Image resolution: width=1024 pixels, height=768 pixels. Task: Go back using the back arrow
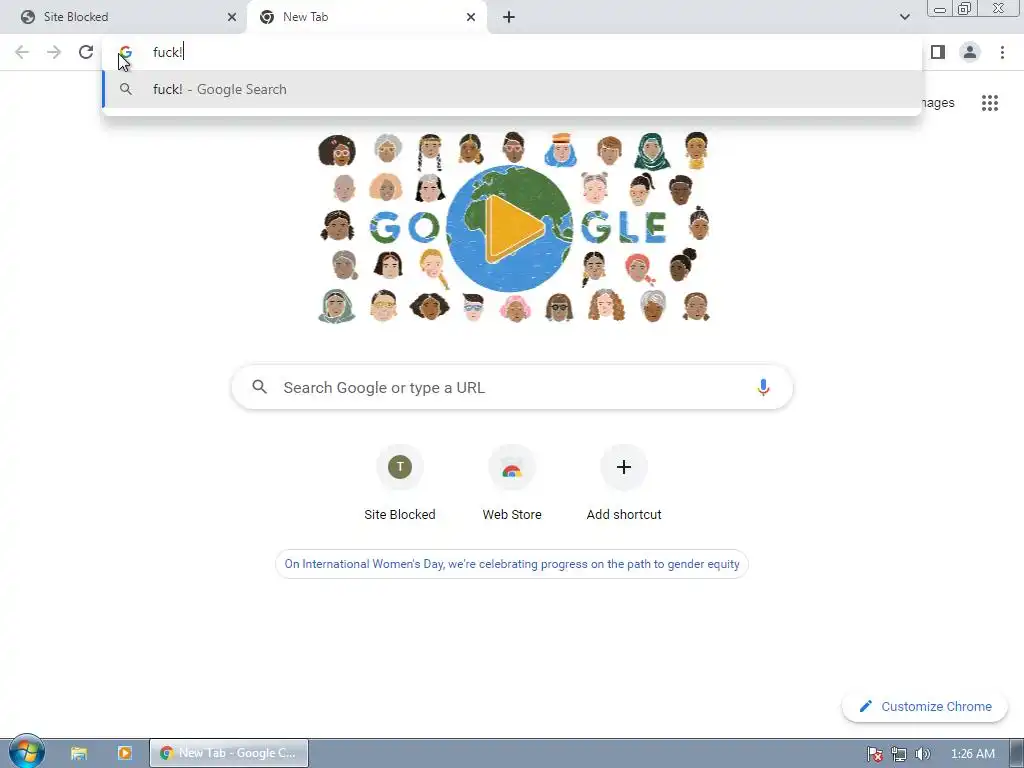tap(22, 52)
